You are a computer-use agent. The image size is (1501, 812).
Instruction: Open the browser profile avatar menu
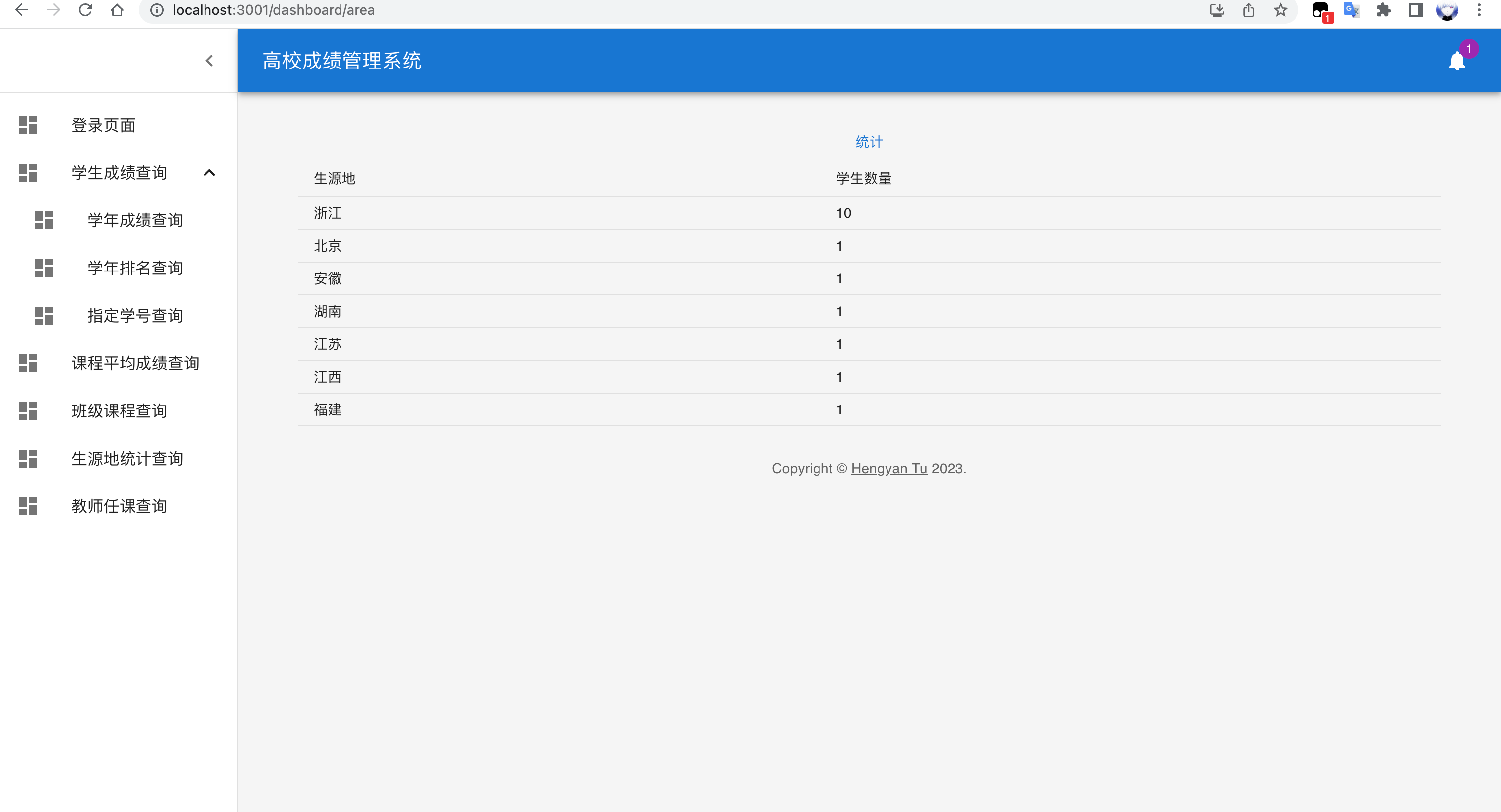tap(1447, 10)
